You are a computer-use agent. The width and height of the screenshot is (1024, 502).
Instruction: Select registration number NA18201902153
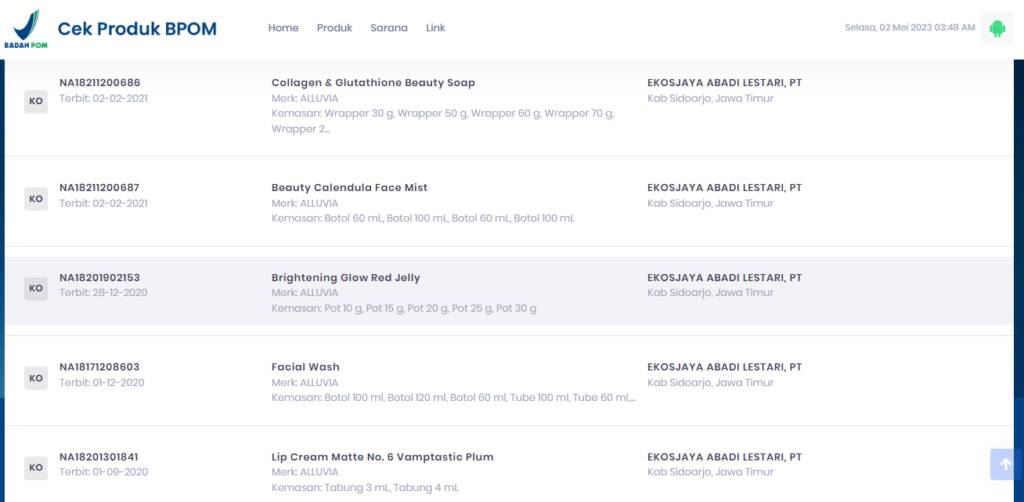99,277
